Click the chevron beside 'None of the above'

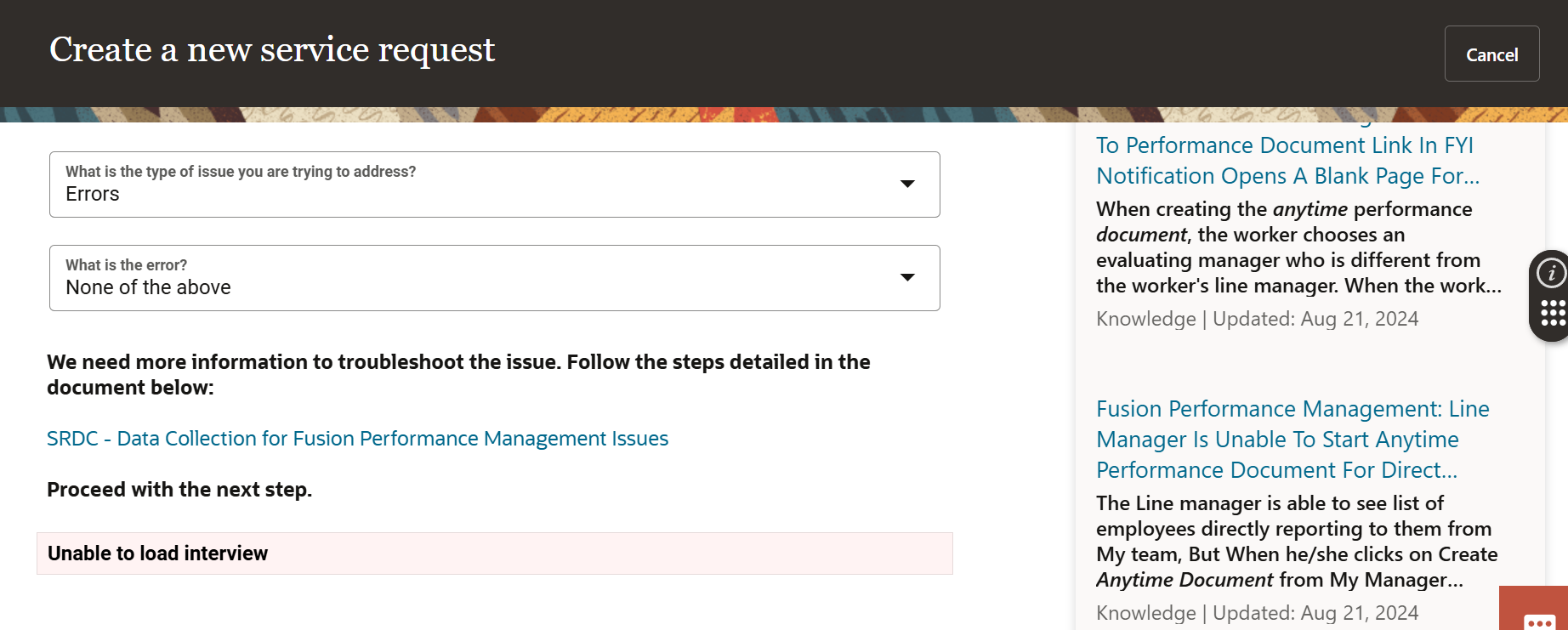click(906, 277)
